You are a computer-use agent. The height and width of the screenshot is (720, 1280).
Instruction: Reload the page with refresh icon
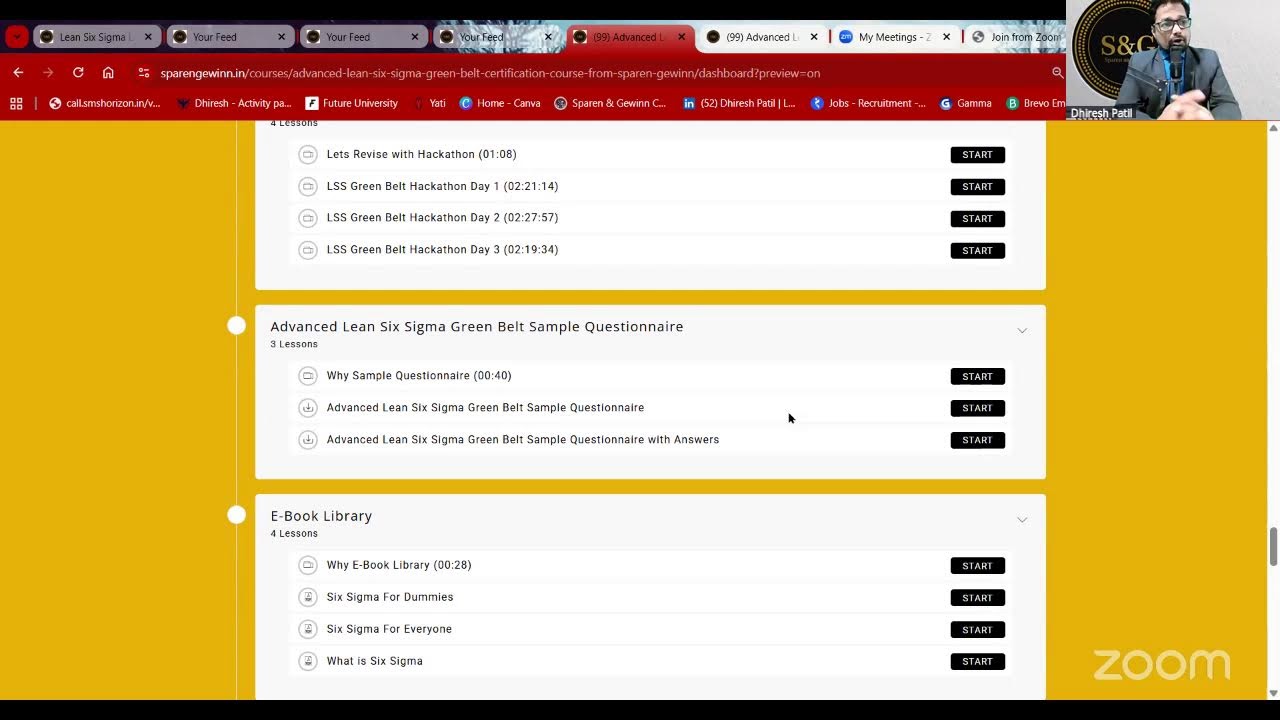(78, 72)
